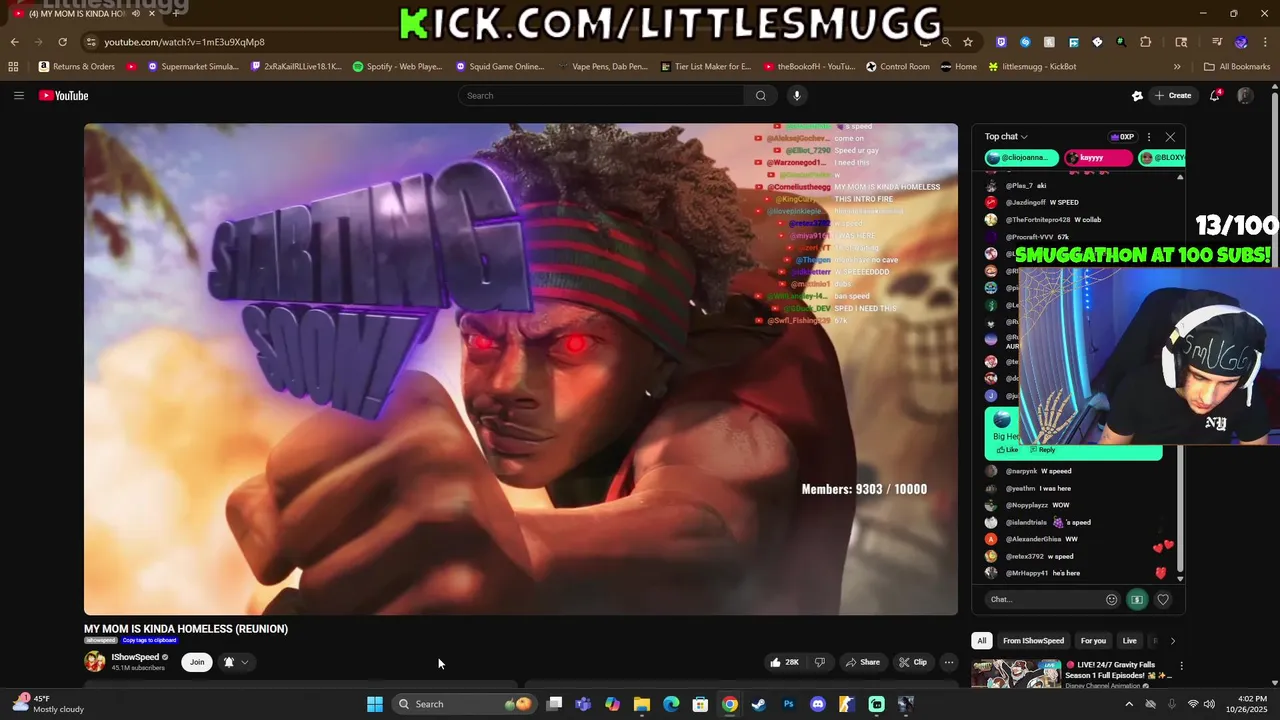1280x720 pixels.
Task: Open YouTube account avatar menu
Action: coord(1245,96)
